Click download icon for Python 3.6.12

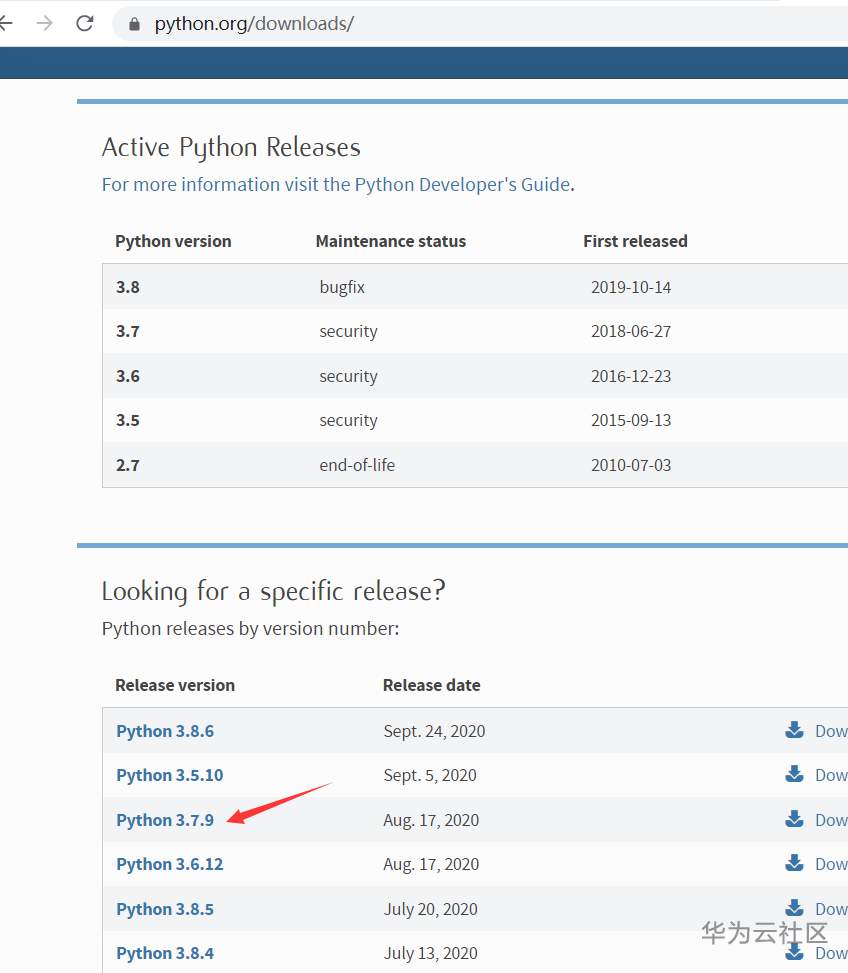tap(794, 863)
